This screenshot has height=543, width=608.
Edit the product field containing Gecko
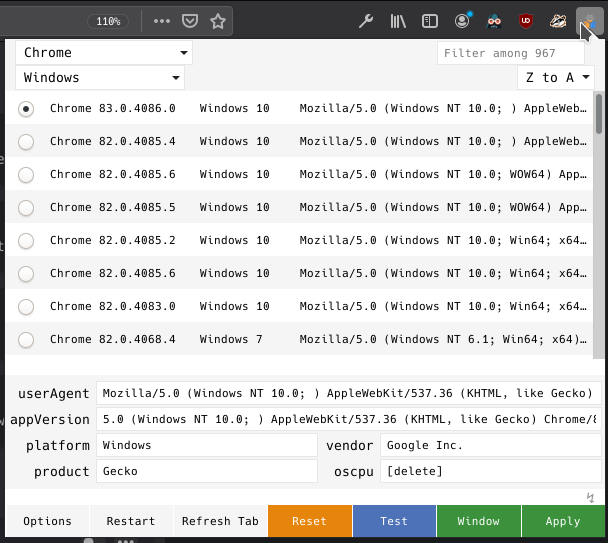pyautogui.click(x=207, y=471)
